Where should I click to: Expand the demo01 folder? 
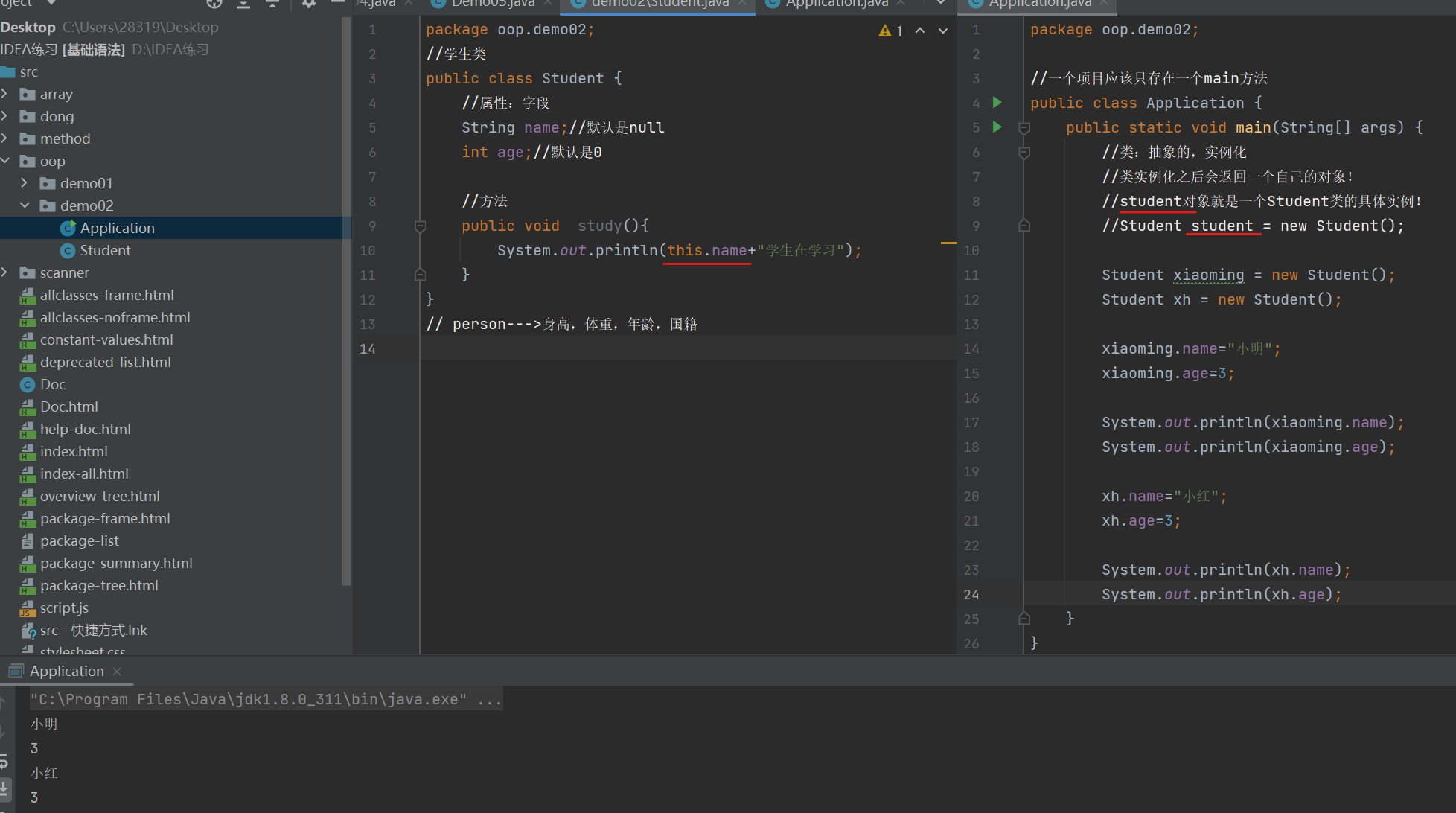tap(25, 183)
